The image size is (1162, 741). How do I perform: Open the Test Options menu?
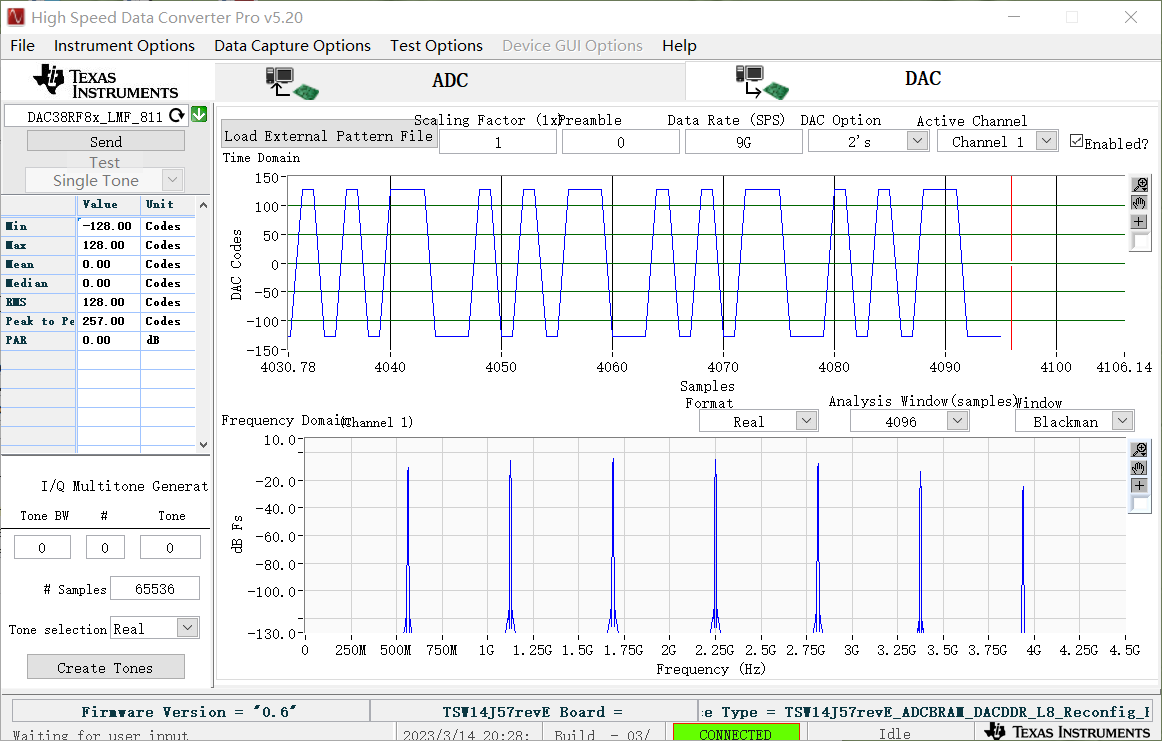(x=436, y=46)
